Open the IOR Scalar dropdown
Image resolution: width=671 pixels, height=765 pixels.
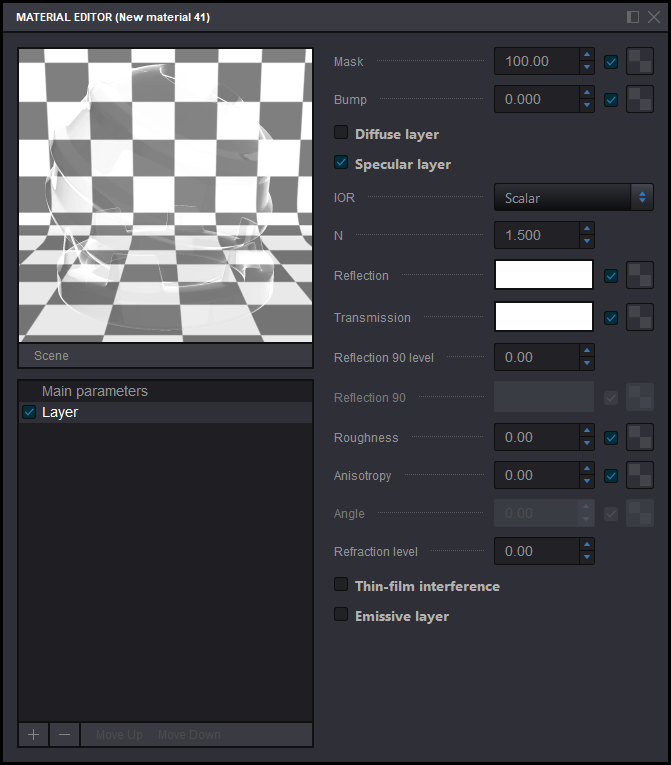(x=573, y=198)
